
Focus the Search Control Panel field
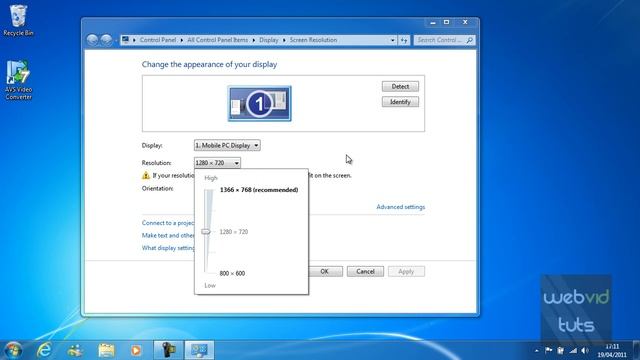click(x=440, y=40)
